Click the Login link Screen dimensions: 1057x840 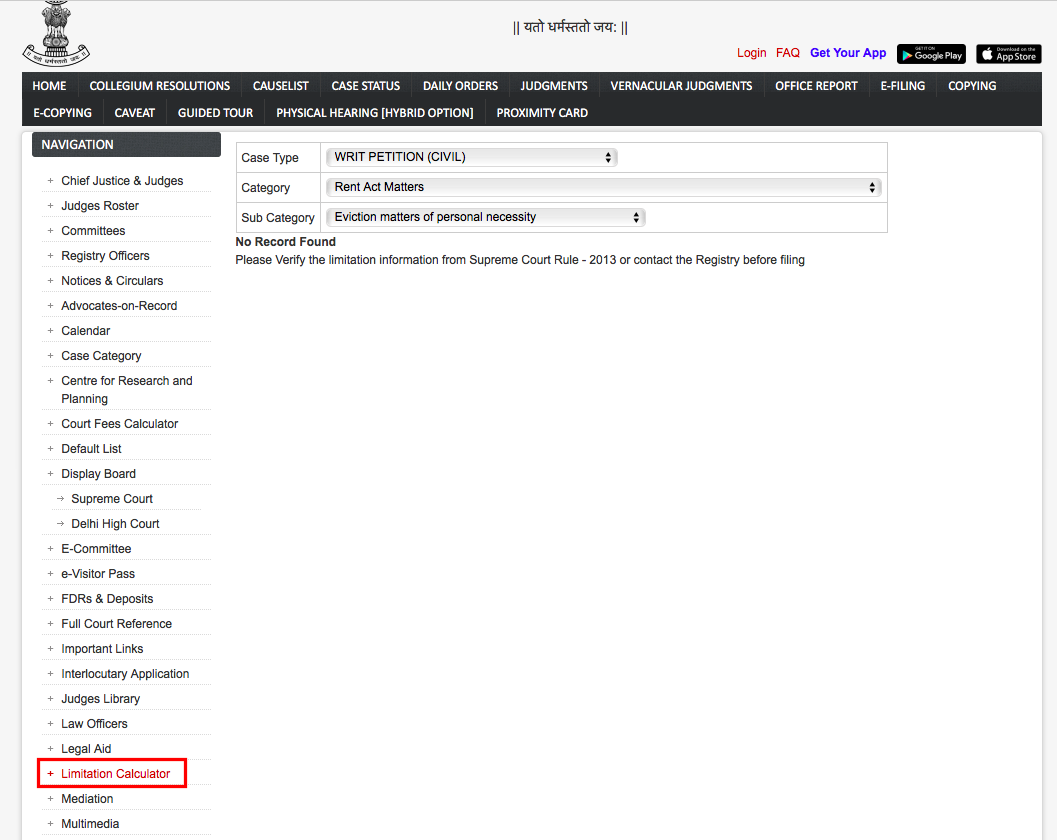click(752, 53)
